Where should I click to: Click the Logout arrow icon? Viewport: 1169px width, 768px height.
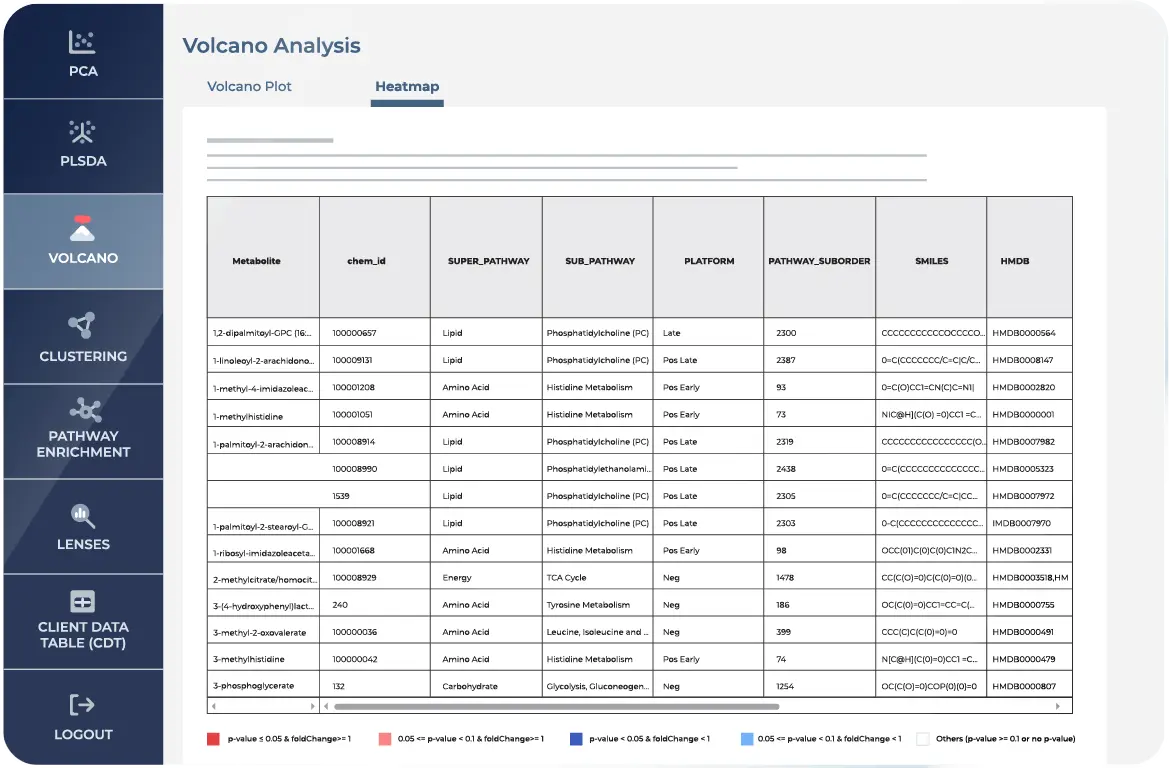click(82, 705)
